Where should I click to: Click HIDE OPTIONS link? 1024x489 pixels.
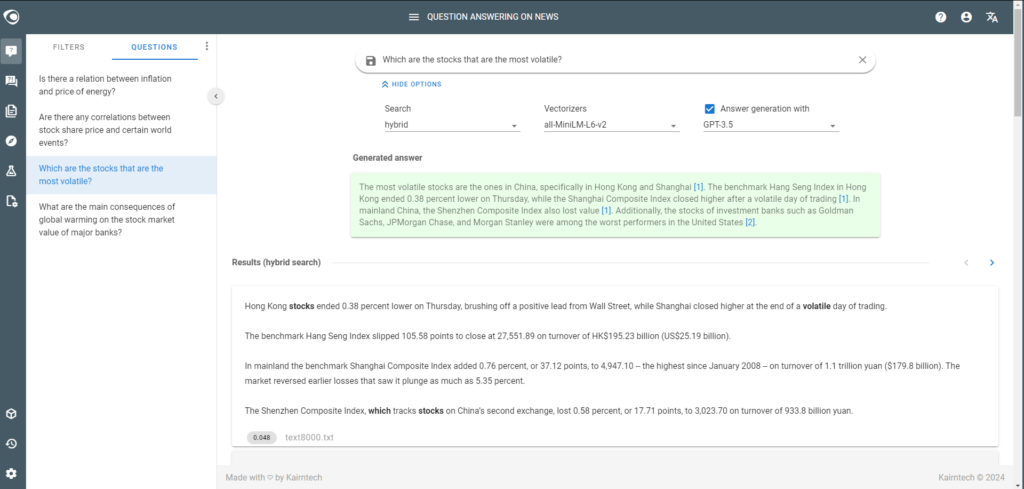411,84
